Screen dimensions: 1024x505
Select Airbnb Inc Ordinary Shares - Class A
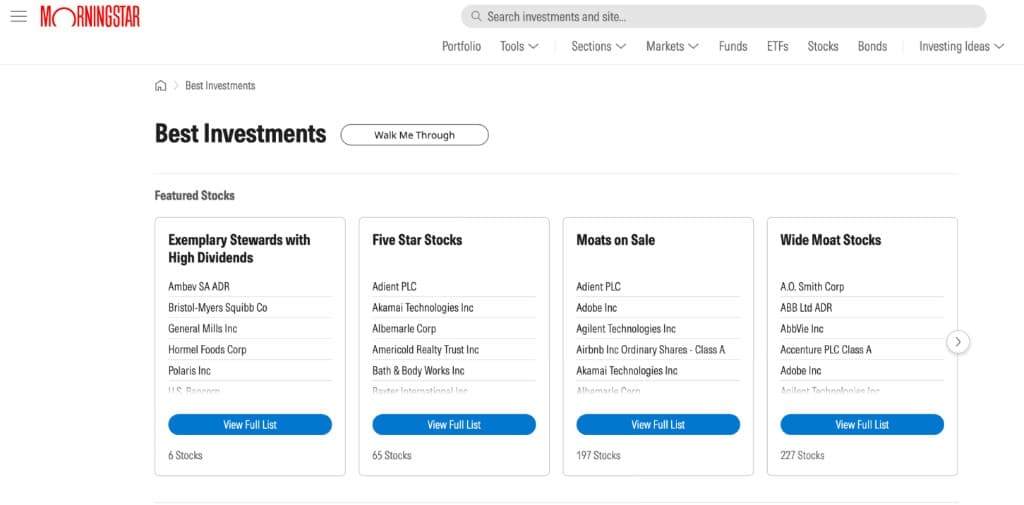pyautogui.click(x=650, y=350)
